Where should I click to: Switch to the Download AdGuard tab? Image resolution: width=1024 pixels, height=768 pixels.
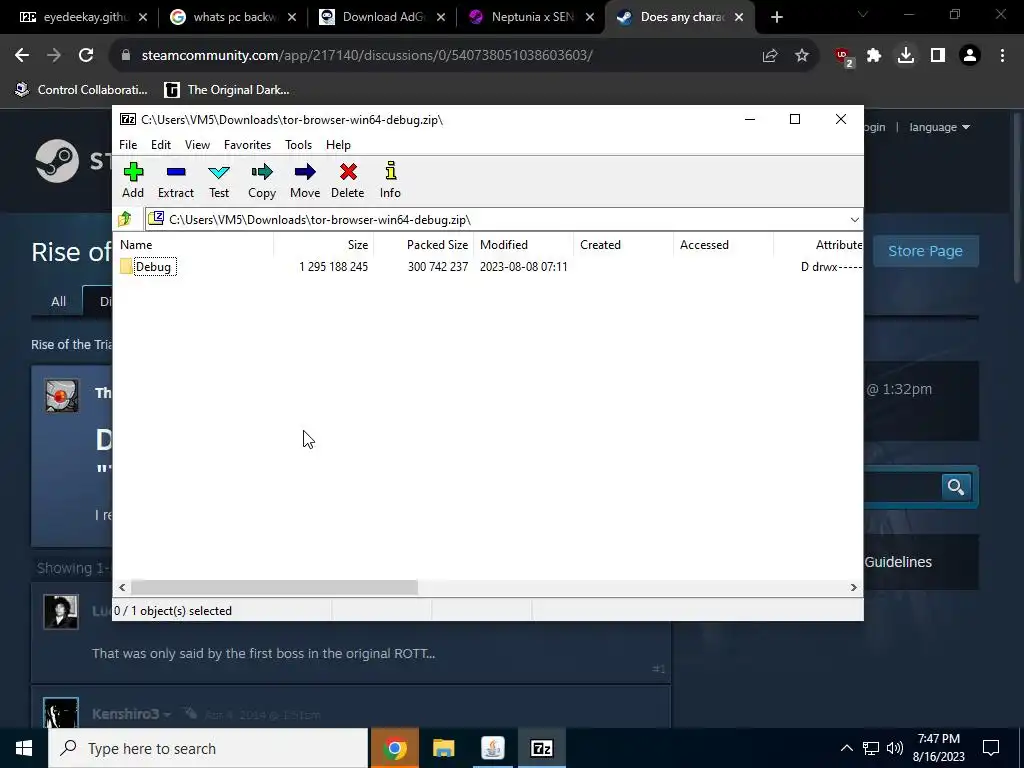pos(382,17)
